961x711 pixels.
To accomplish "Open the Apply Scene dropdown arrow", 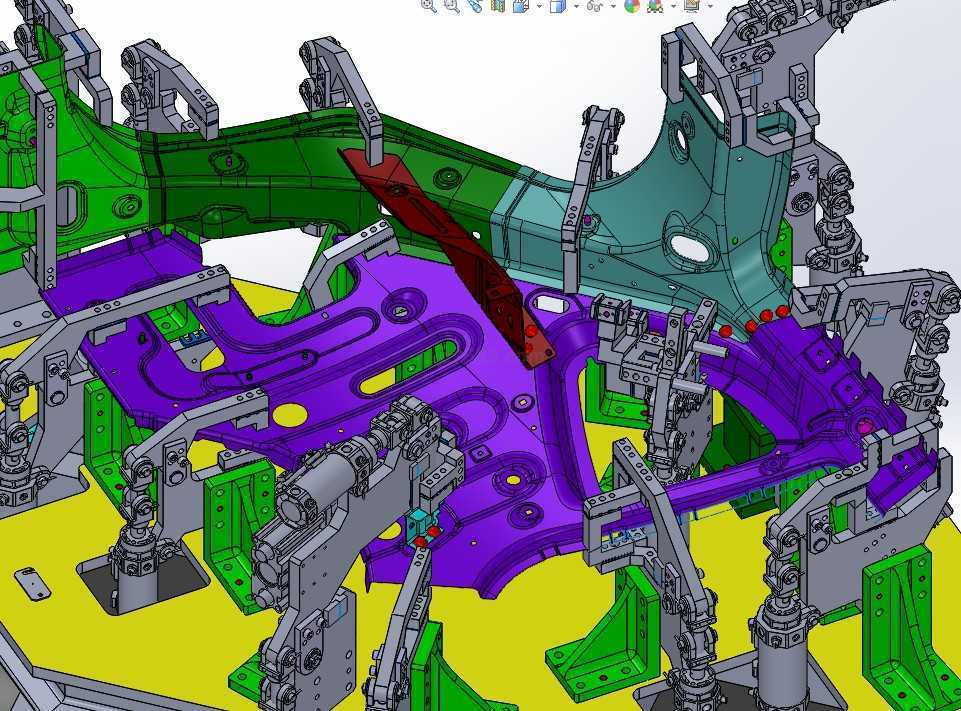I will pyautogui.click(x=673, y=6).
